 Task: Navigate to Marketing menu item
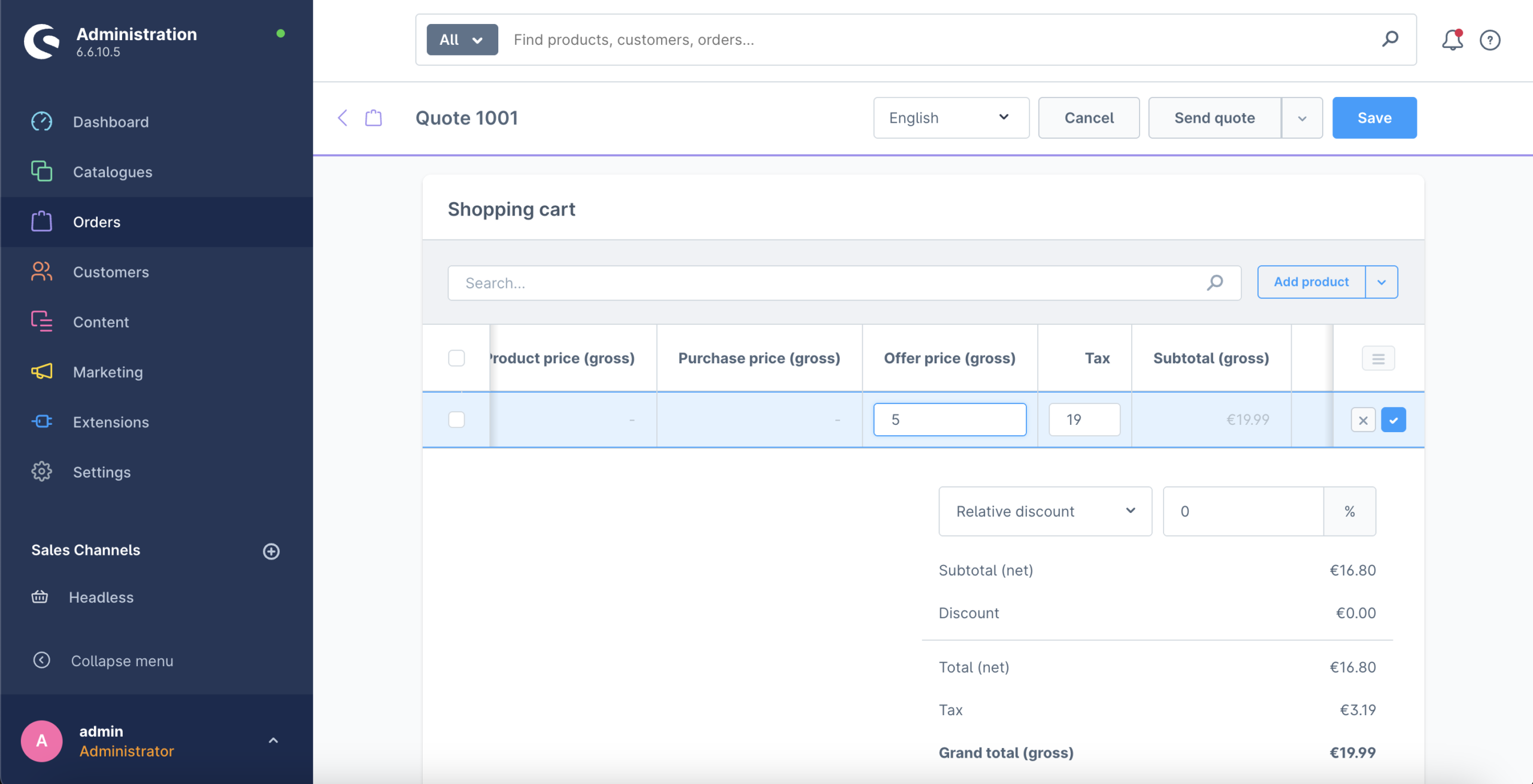tap(108, 372)
